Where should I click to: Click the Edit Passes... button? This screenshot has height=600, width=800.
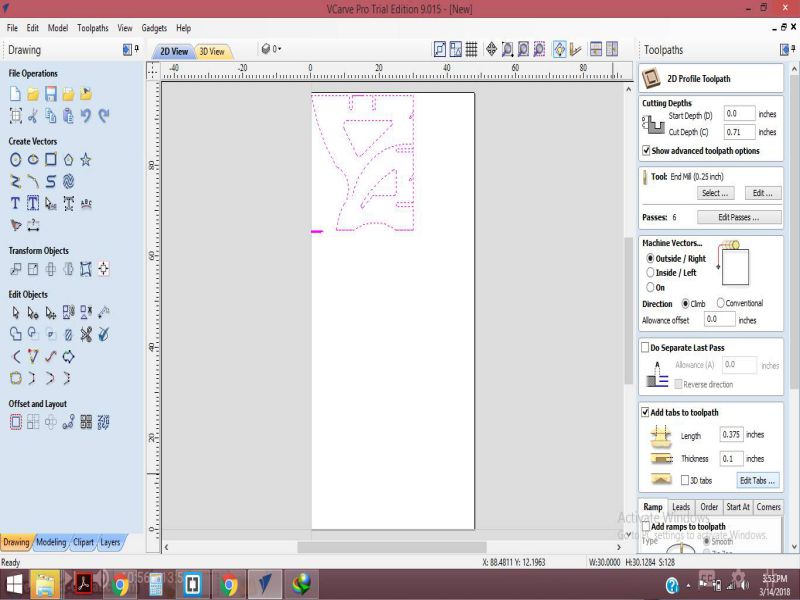[739, 217]
